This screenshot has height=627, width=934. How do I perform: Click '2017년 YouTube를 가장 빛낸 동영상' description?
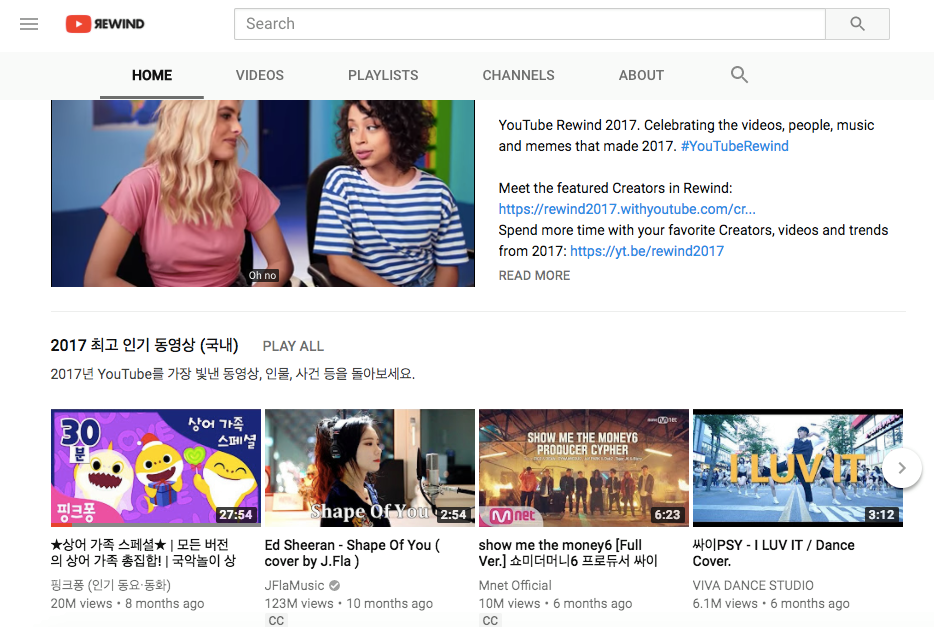click(x=232, y=375)
